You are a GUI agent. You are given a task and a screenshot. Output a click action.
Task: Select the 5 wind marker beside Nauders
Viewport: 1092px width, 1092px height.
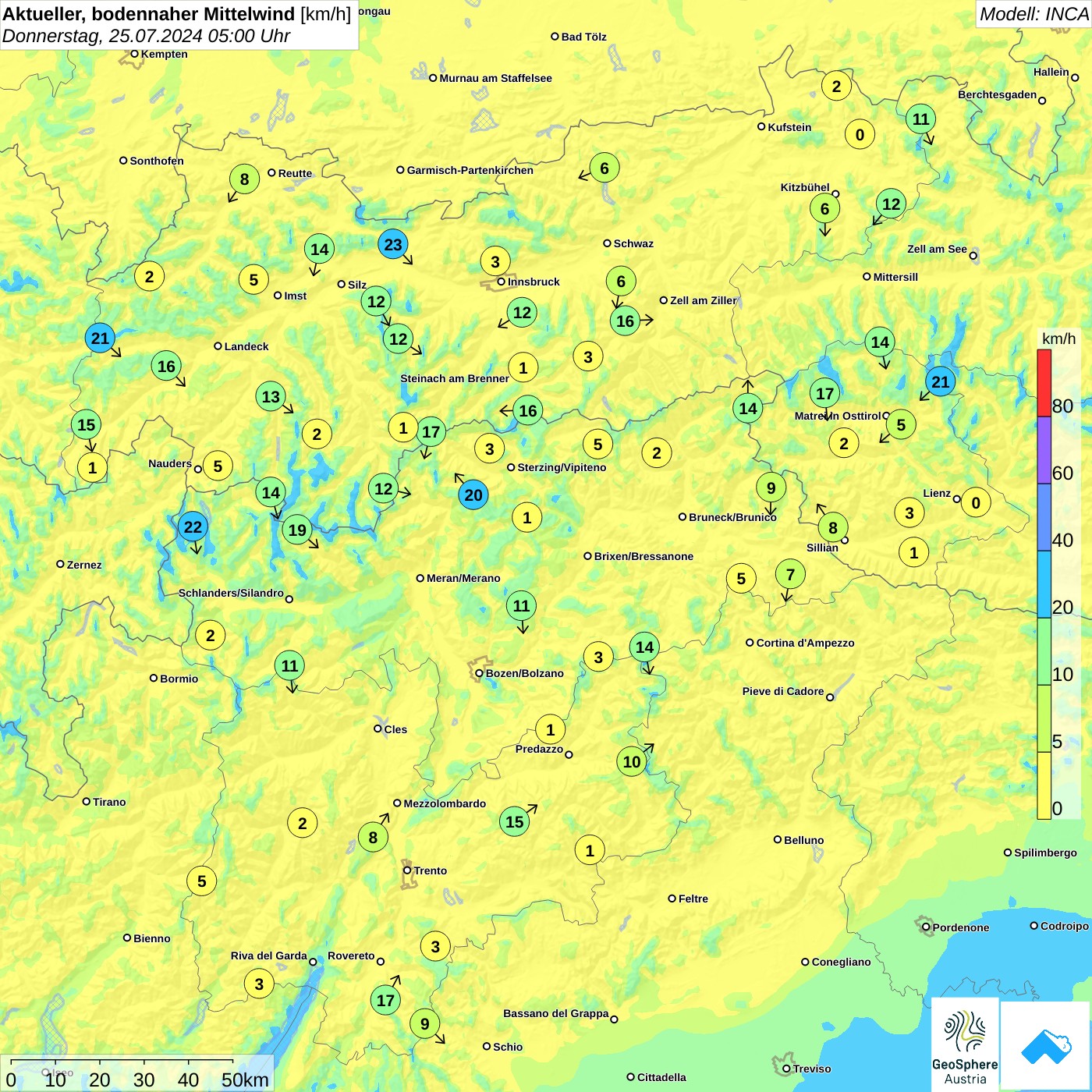click(x=218, y=467)
